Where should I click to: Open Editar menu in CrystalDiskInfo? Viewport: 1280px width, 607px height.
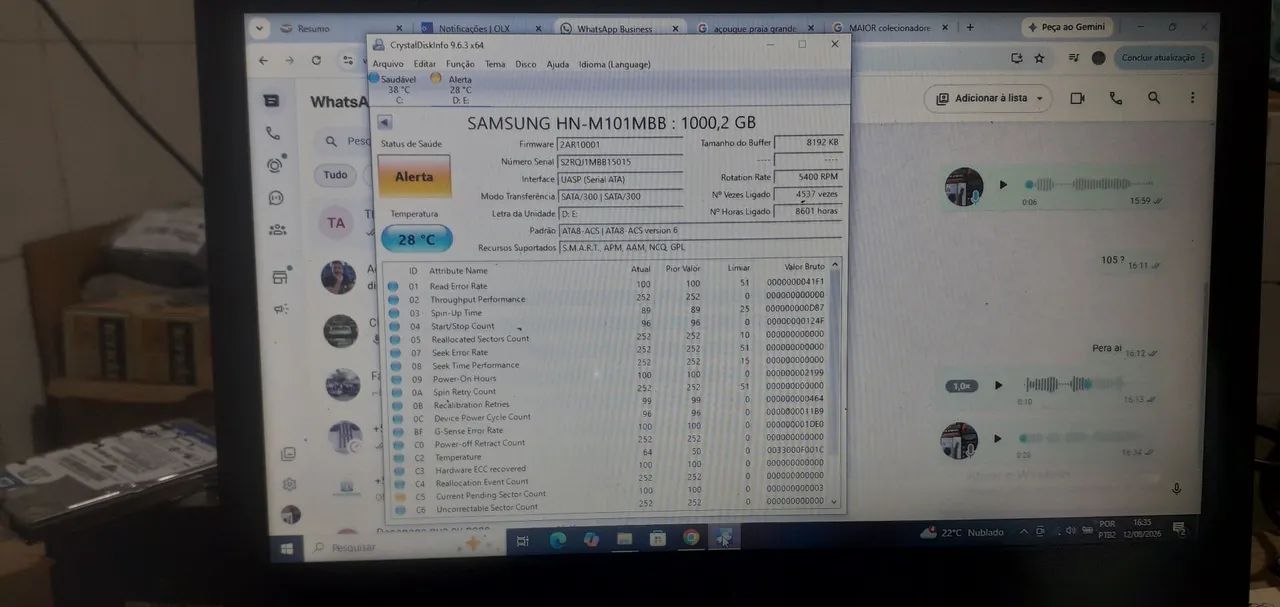[425, 64]
